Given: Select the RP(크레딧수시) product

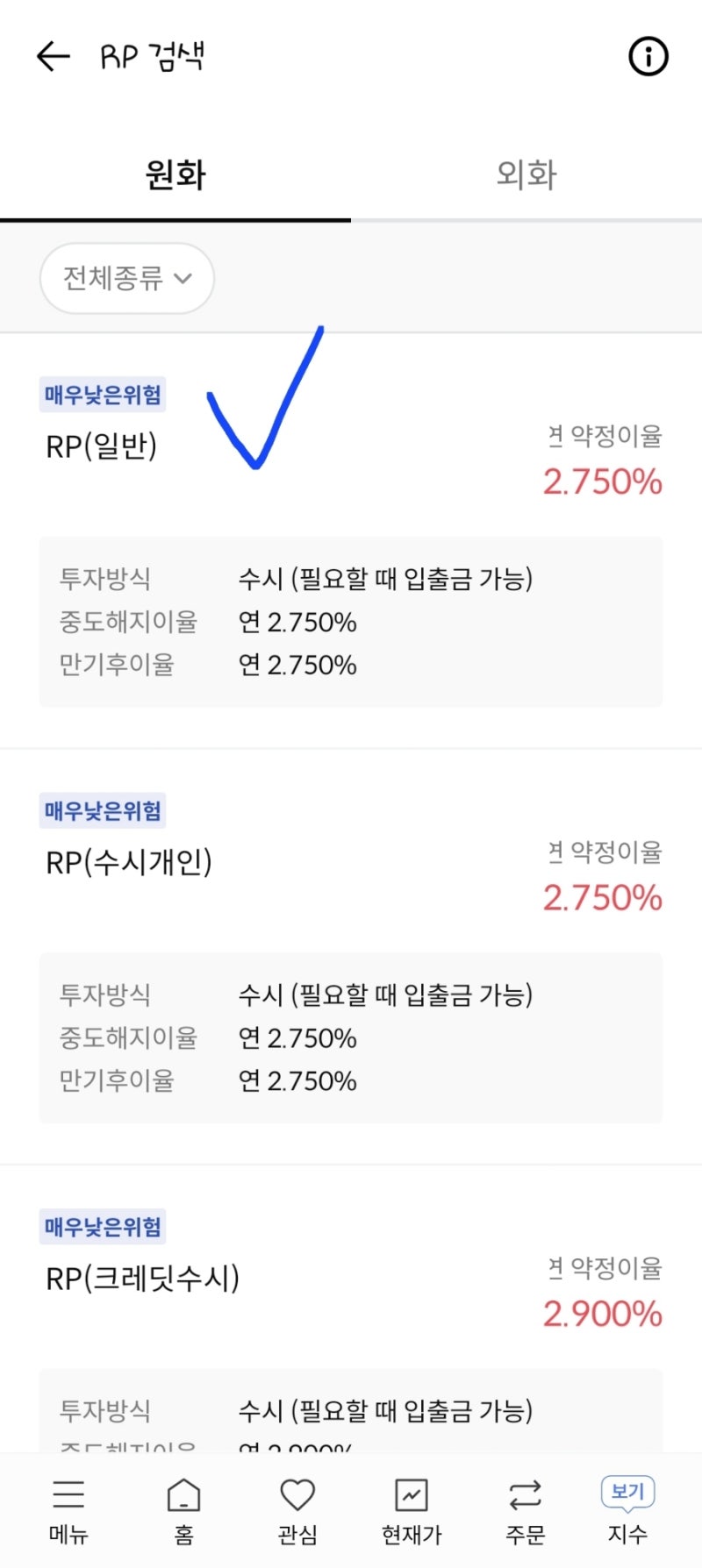Looking at the screenshot, I should point(142,1278).
